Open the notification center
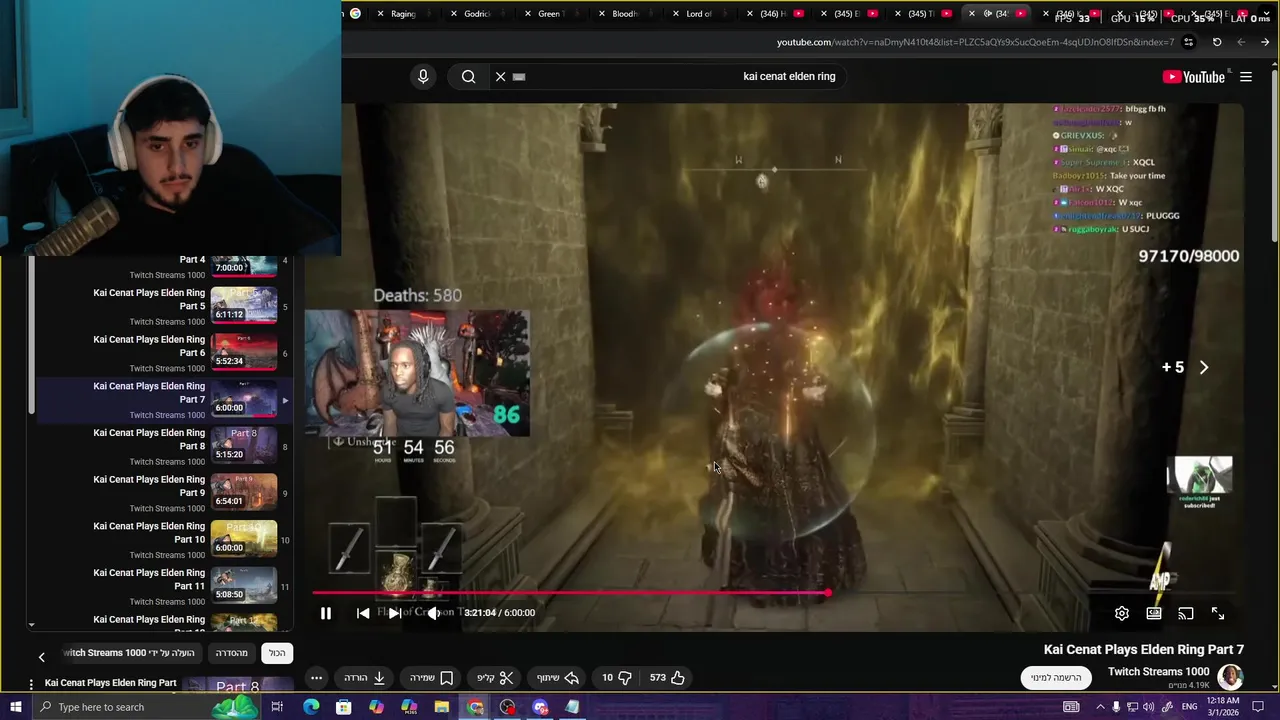1280x720 pixels. (x=1258, y=707)
